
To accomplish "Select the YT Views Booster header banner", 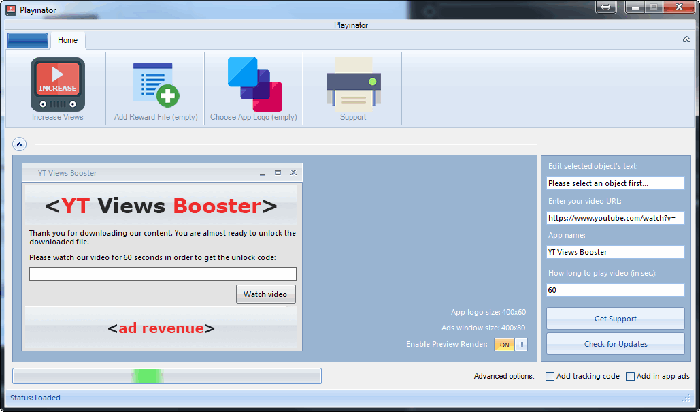I will pos(161,206).
